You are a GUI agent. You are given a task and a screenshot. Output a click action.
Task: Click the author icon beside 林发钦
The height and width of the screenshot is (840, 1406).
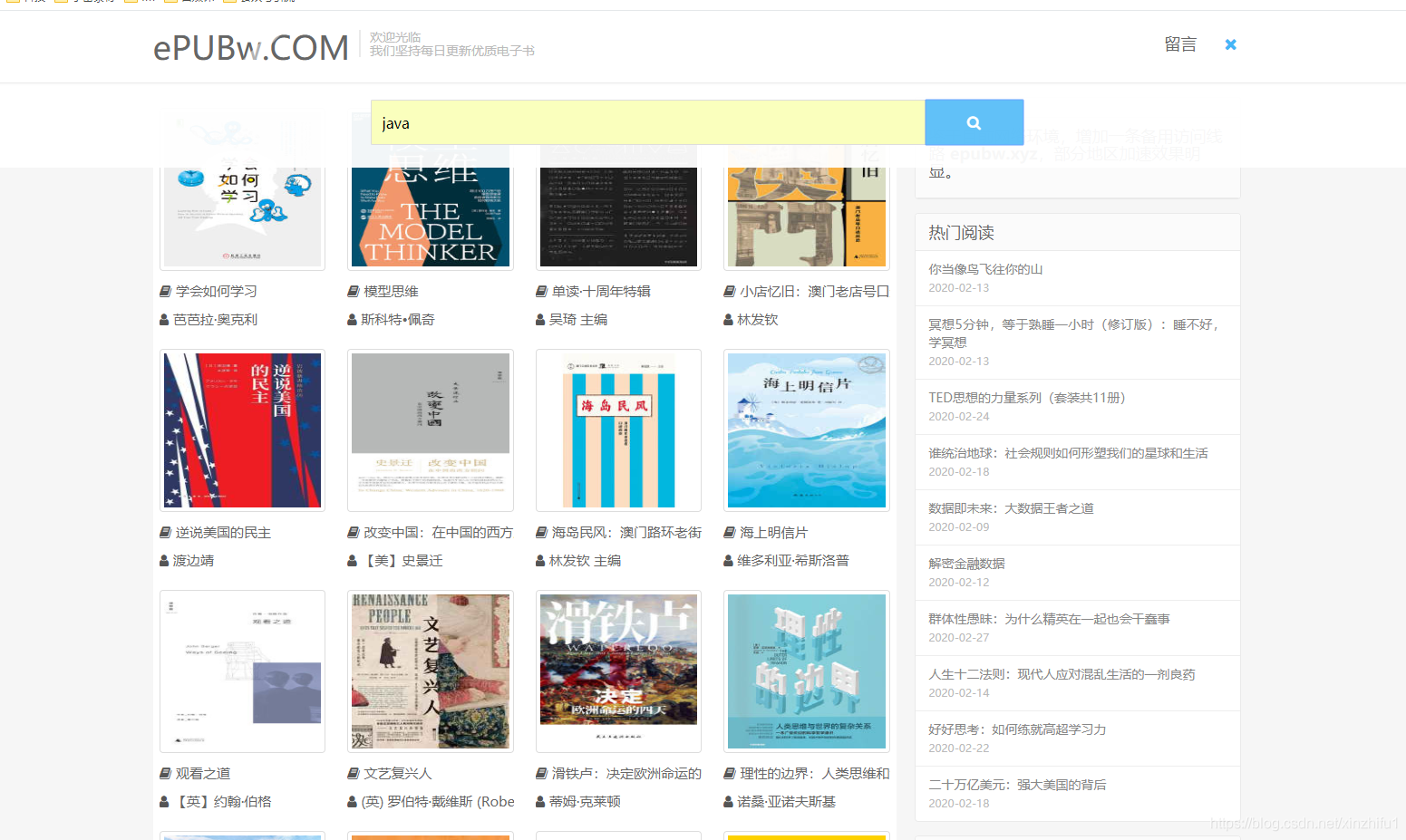(728, 320)
